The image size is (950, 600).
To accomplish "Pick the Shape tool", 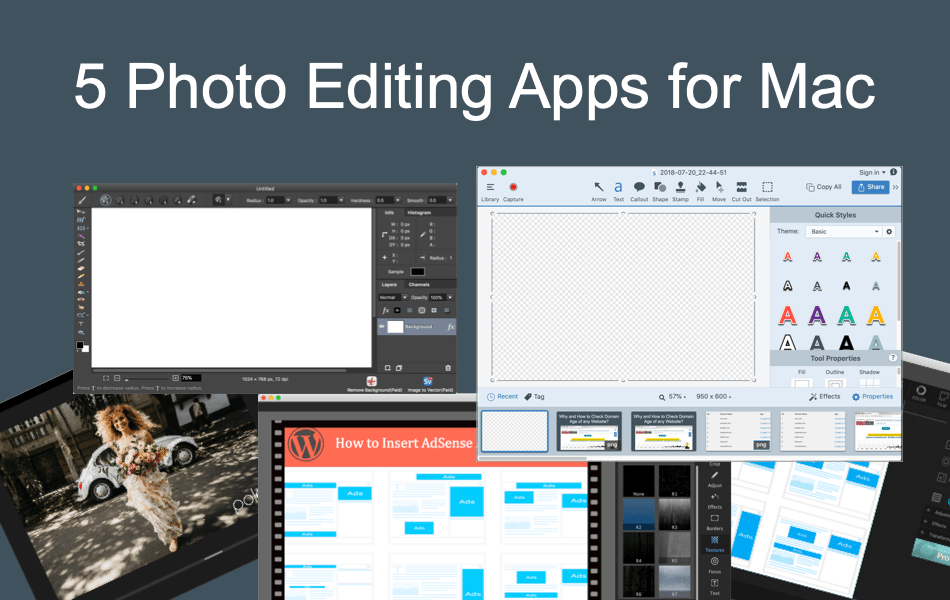I will tap(660, 192).
